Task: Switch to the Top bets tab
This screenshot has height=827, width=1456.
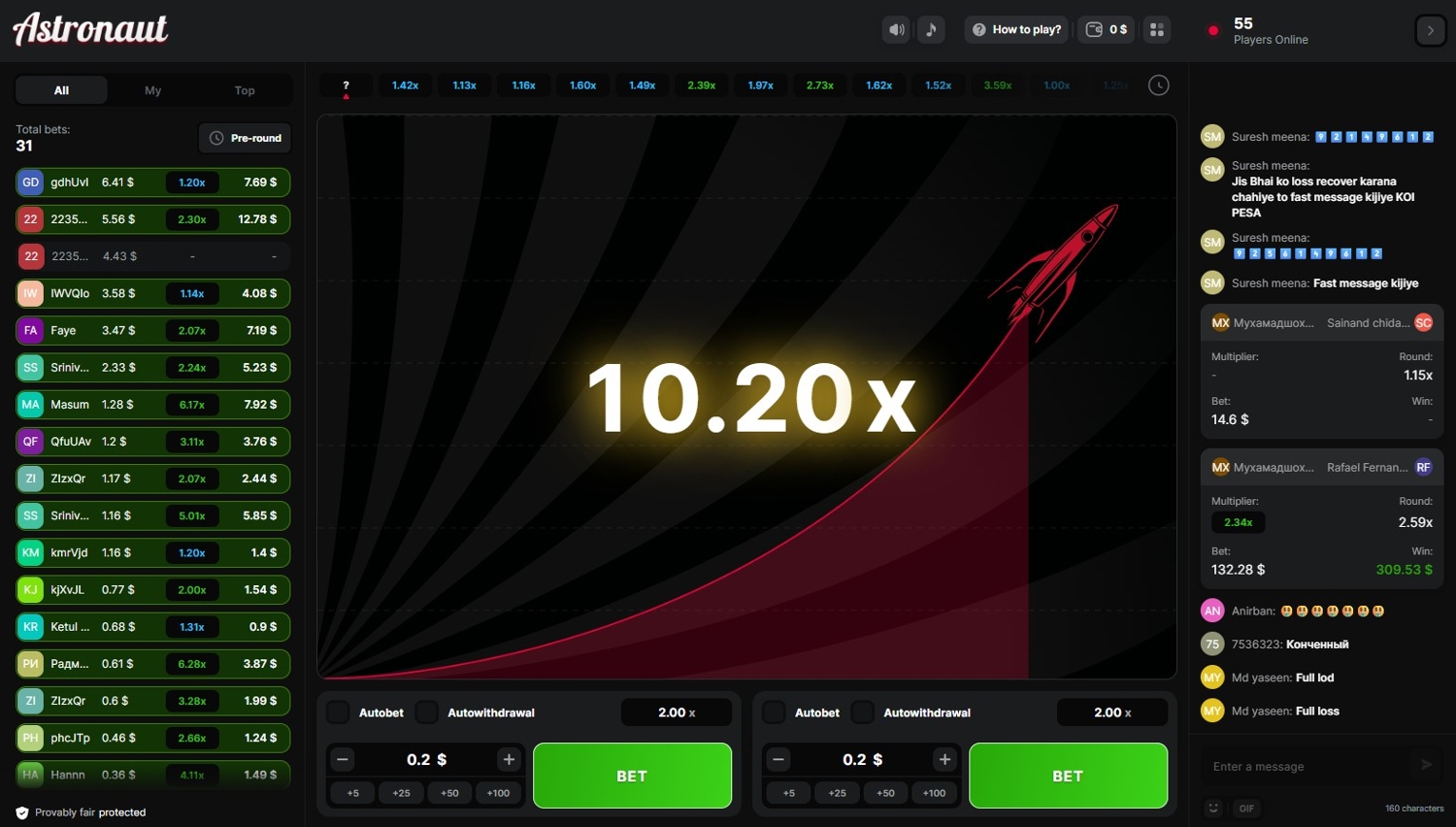Action: [x=245, y=90]
